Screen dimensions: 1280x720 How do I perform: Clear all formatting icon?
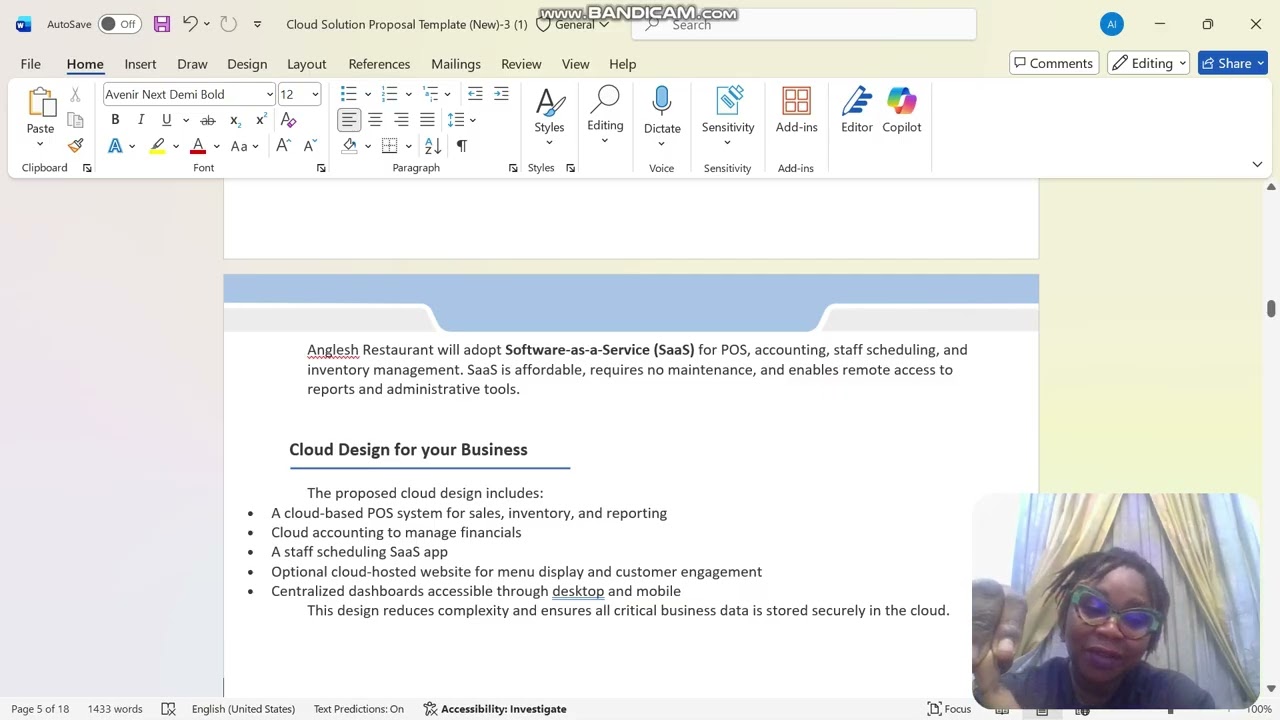289,120
